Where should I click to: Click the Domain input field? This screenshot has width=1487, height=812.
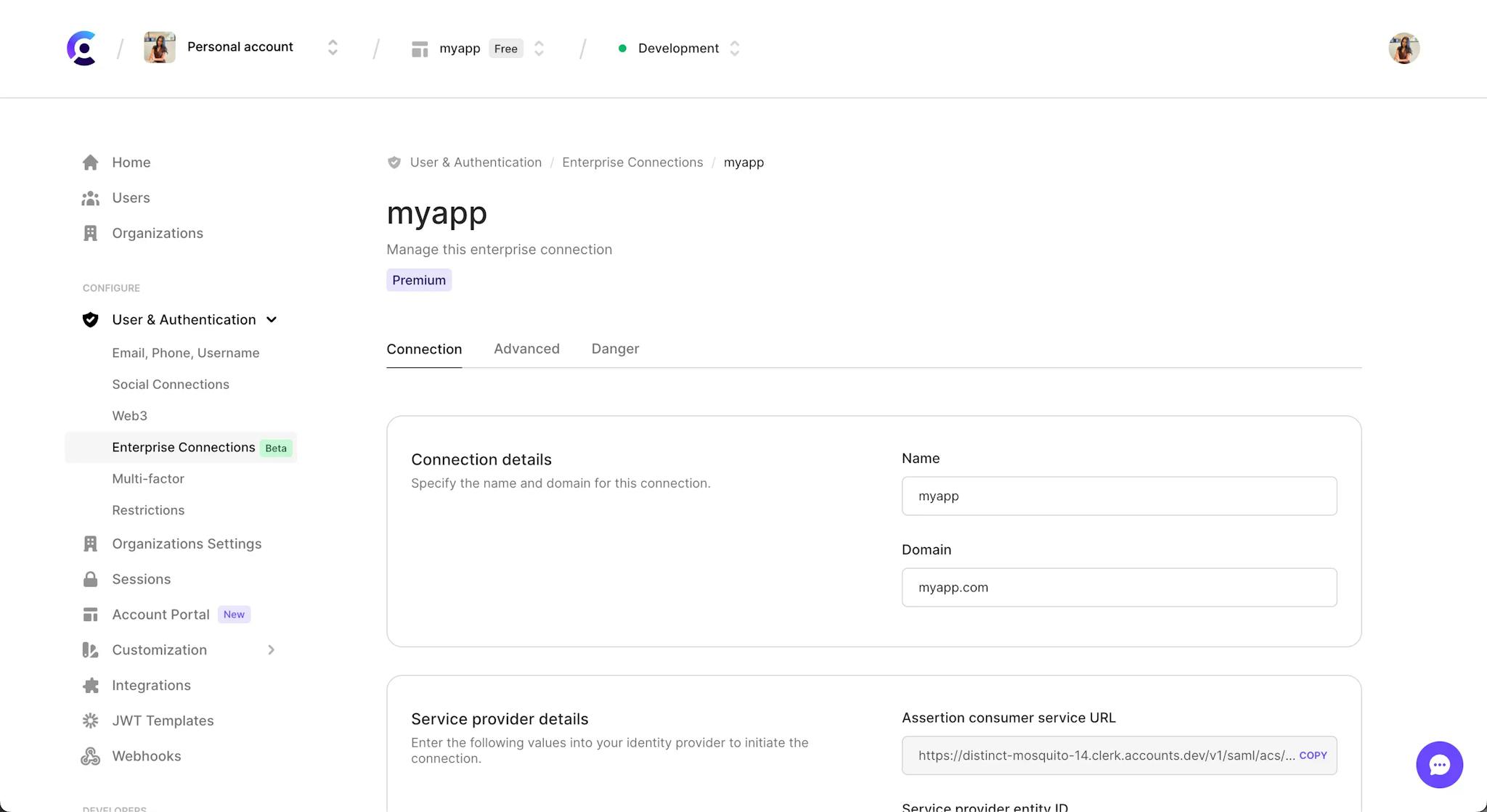1119,587
